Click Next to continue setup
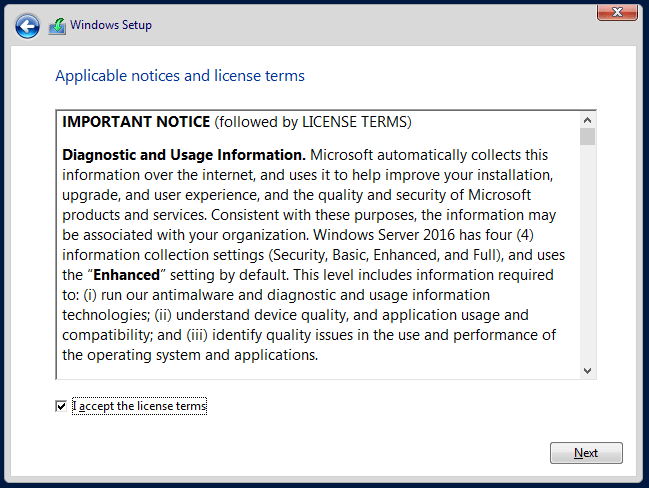This screenshot has width=649, height=488. point(586,453)
